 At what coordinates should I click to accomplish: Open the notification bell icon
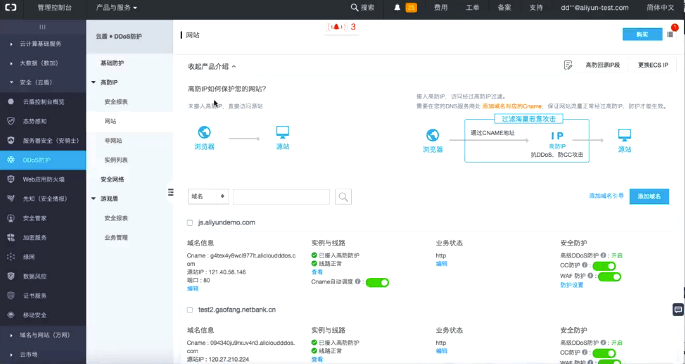(x=397, y=7)
